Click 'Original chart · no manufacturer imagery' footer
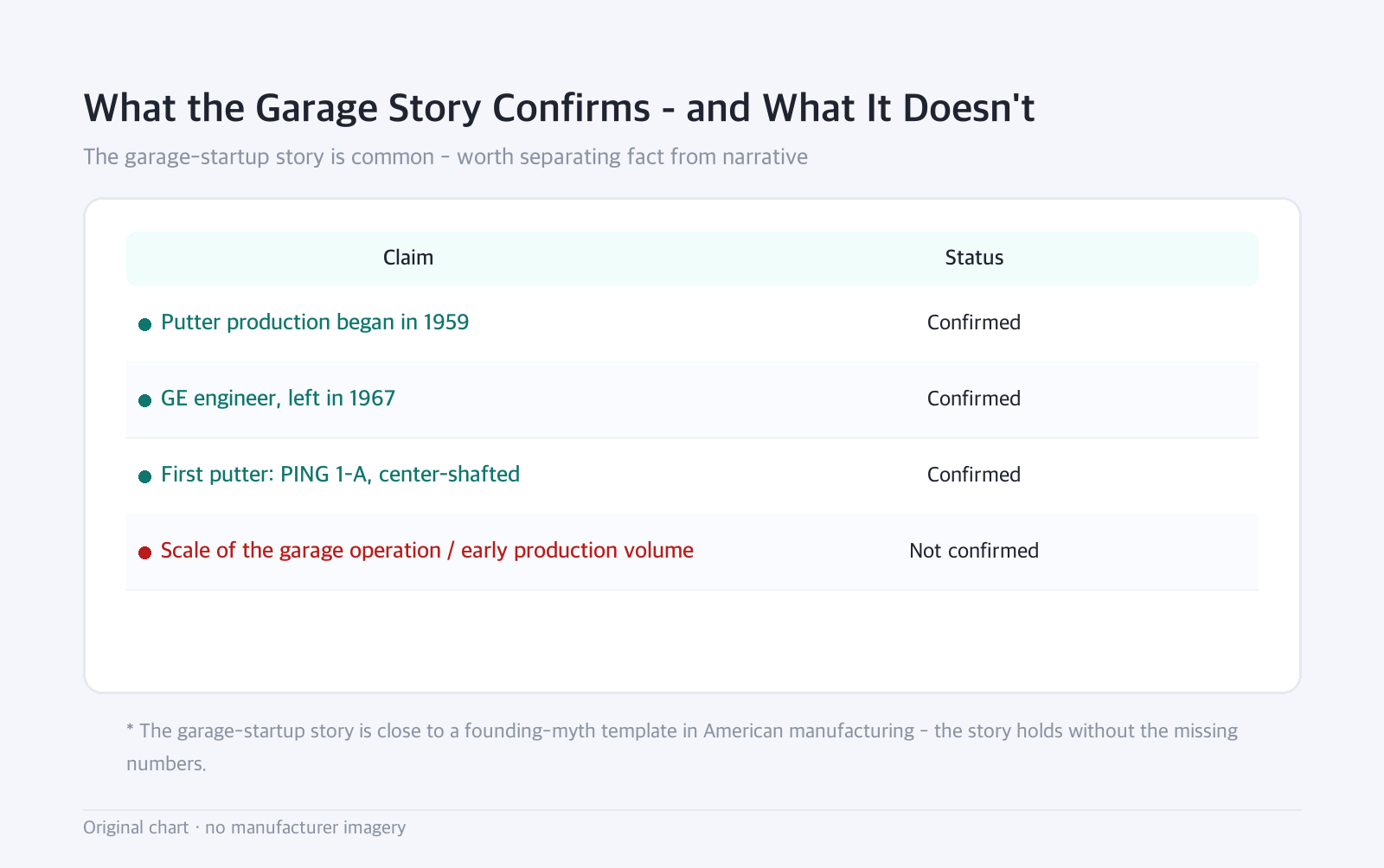1384x868 pixels. point(244,827)
